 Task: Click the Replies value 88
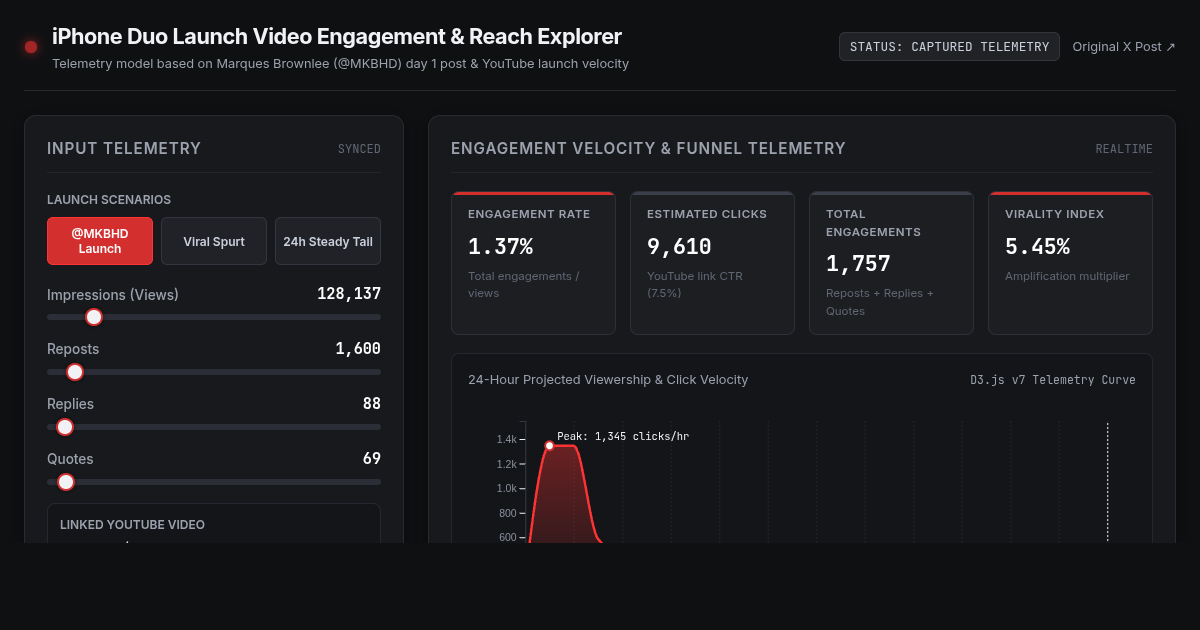tap(372, 404)
